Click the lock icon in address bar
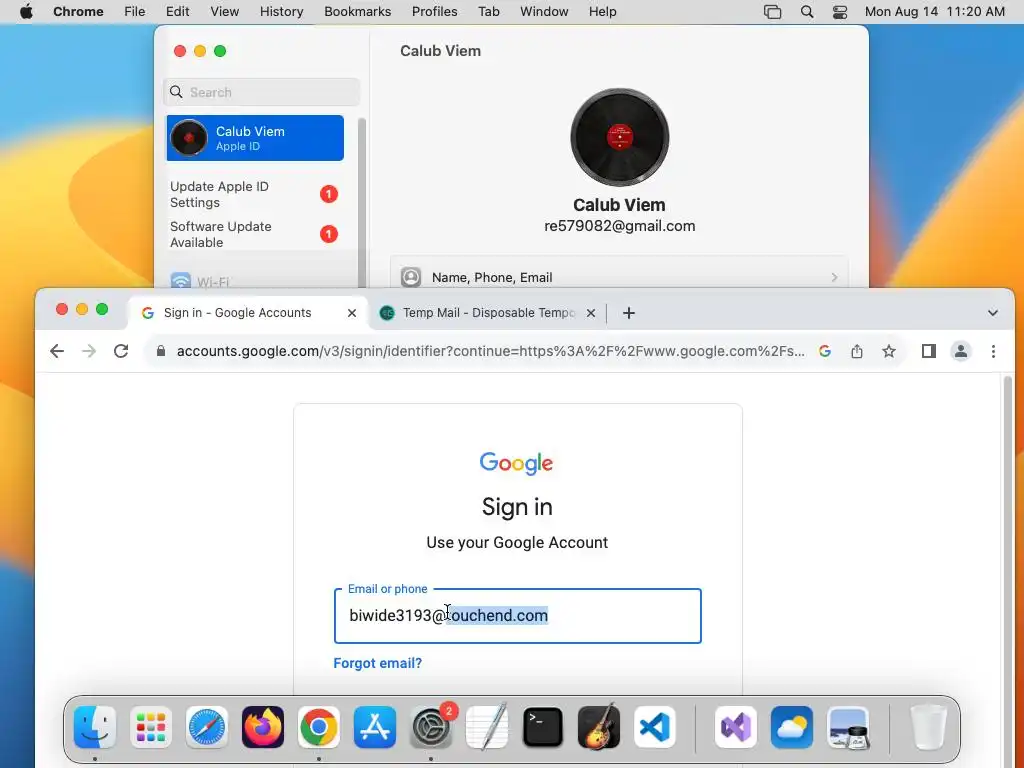Screen dimensions: 1024x768 [161, 351]
